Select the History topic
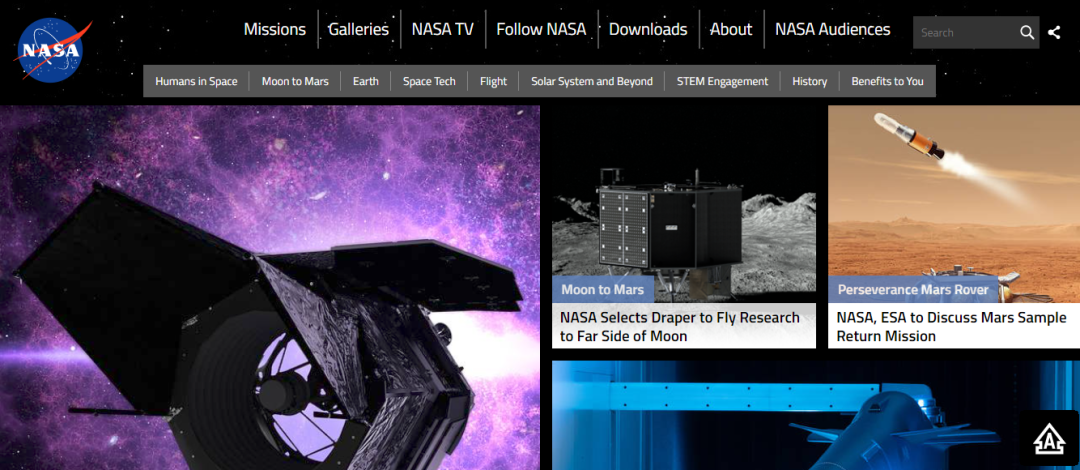This screenshot has width=1080, height=470. click(x=809, y=81)
